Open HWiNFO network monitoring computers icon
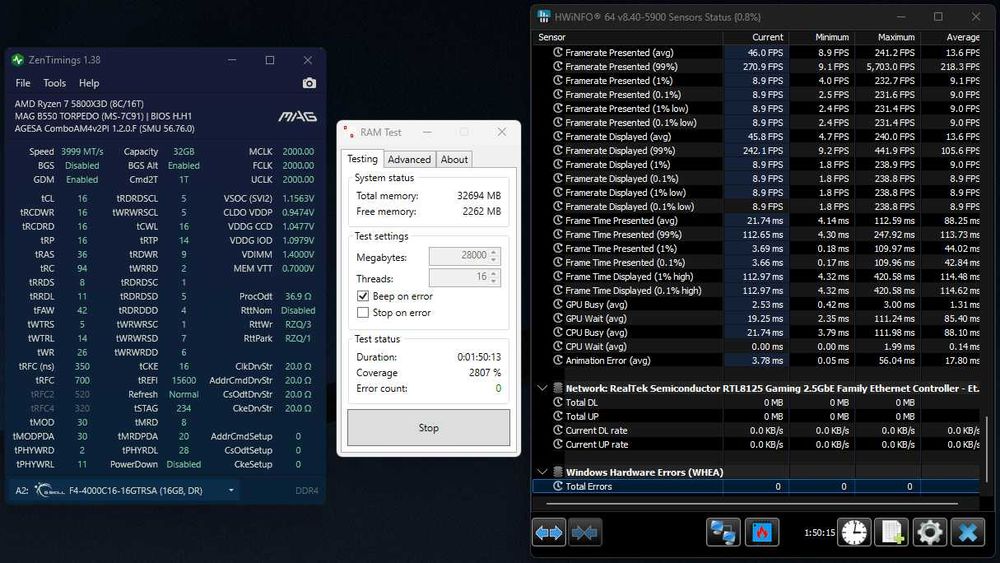 [723, 532]
